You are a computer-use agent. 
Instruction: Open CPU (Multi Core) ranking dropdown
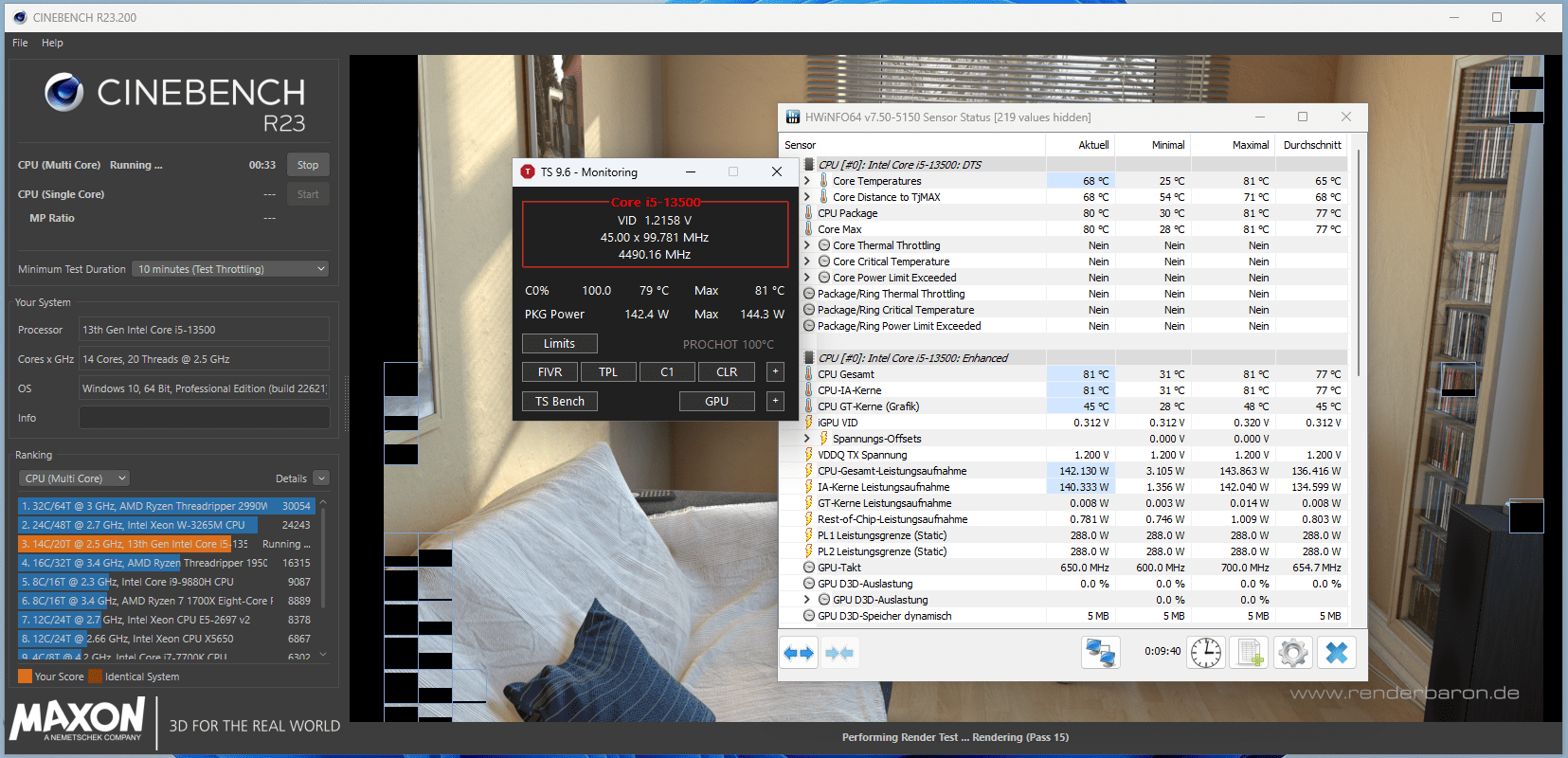74,478
